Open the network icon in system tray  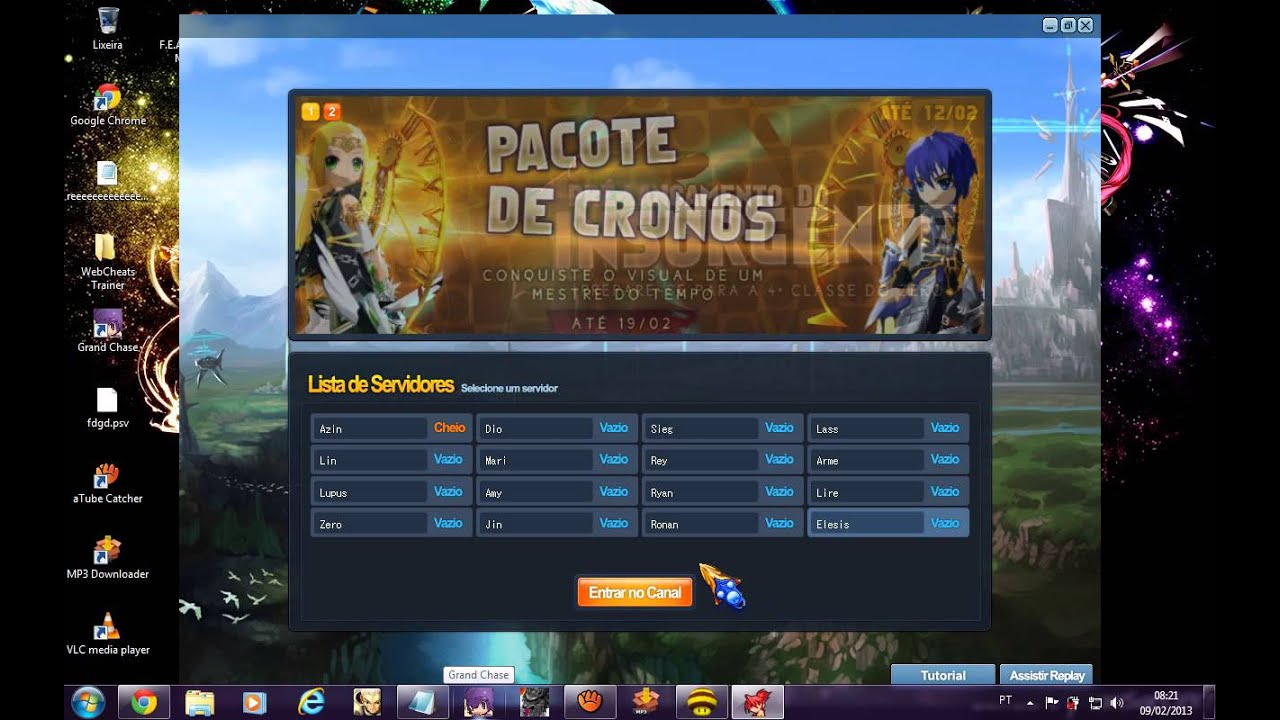click(1095, 703)
